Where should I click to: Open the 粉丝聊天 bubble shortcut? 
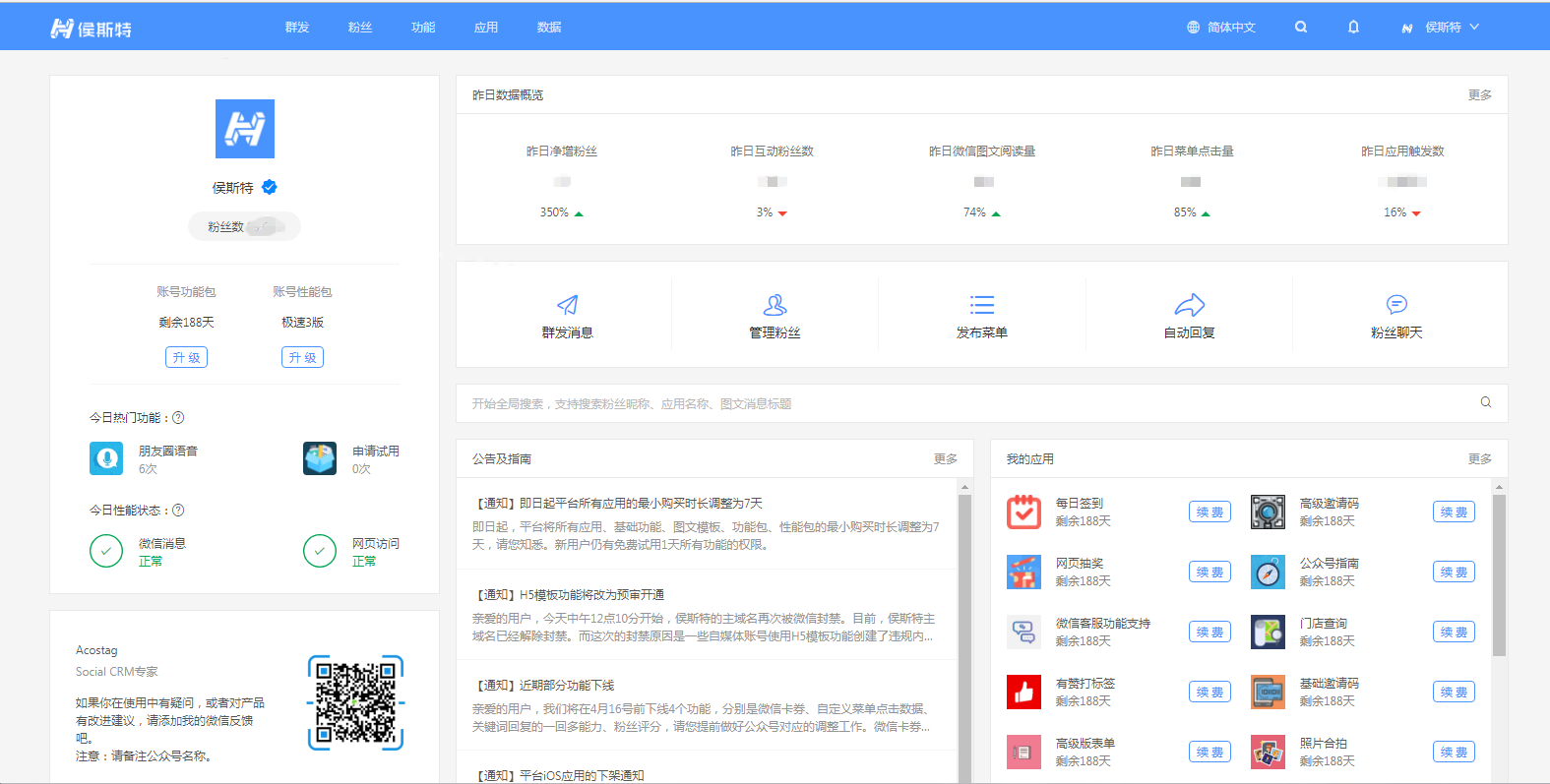tap(1396, 305)
